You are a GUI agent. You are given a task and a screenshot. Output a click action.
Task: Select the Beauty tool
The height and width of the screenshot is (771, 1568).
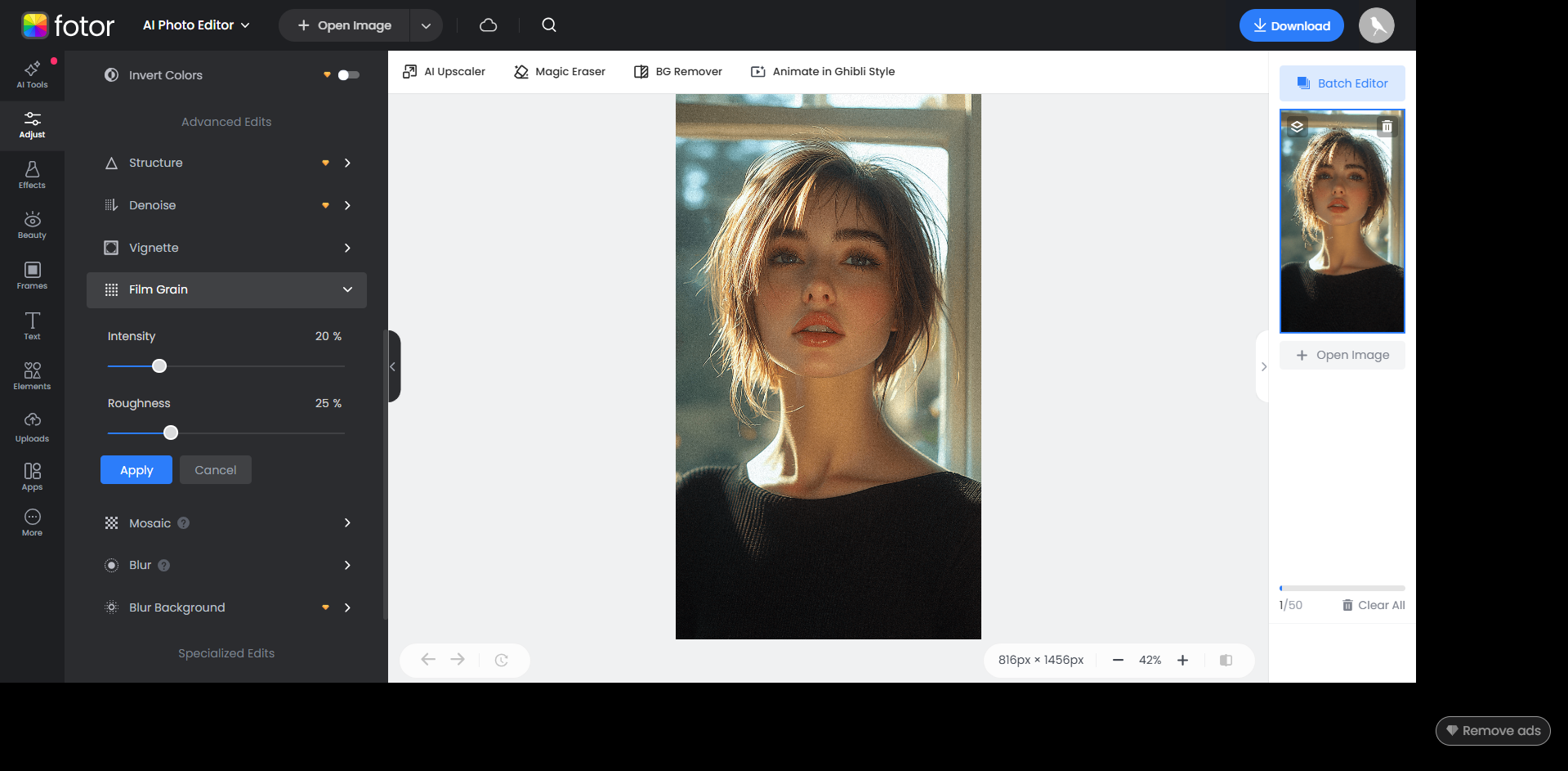pos(32,224)
